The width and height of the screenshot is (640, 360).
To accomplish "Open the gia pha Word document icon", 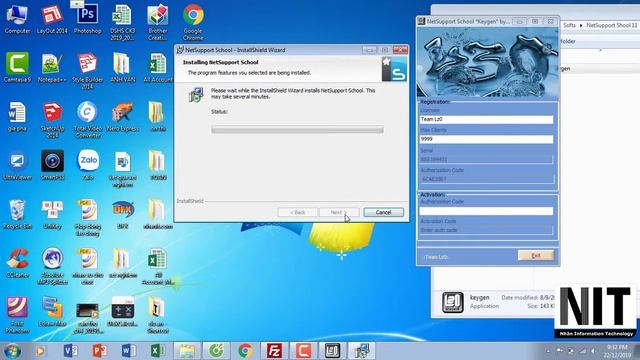I will pos(17,116).
